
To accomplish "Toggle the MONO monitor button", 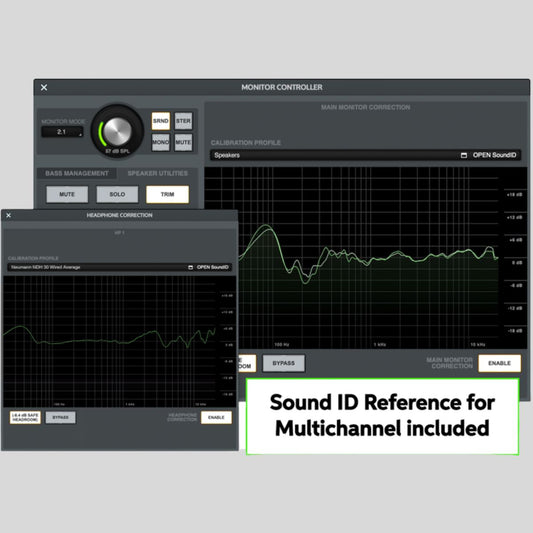I will click(x=161, y=142).
